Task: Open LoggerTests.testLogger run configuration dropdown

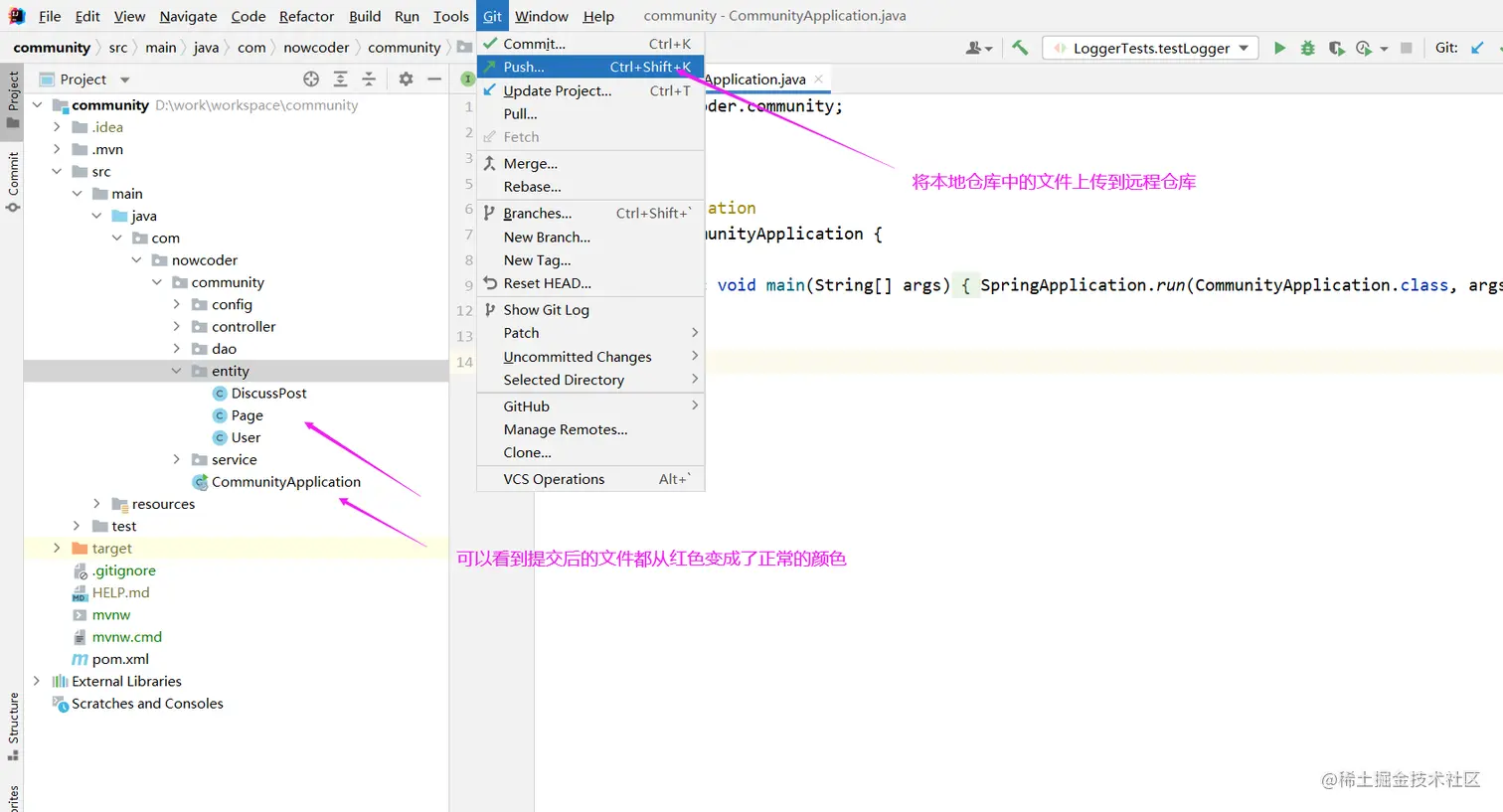Action: pyautogui.click(x=1150, y=48)
